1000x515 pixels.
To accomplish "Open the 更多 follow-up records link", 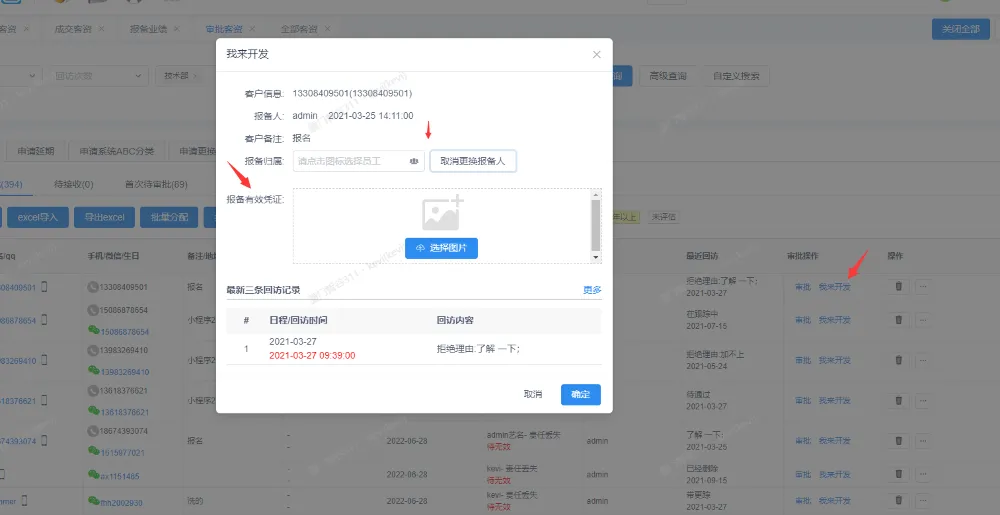I will point(592,290).
